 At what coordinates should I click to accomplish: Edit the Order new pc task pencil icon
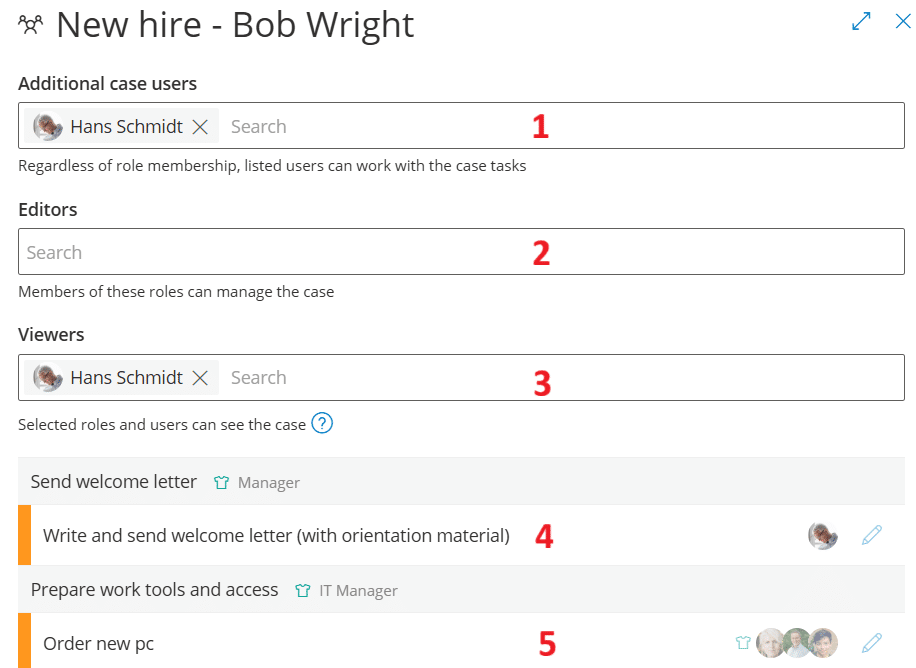[872, 643]
